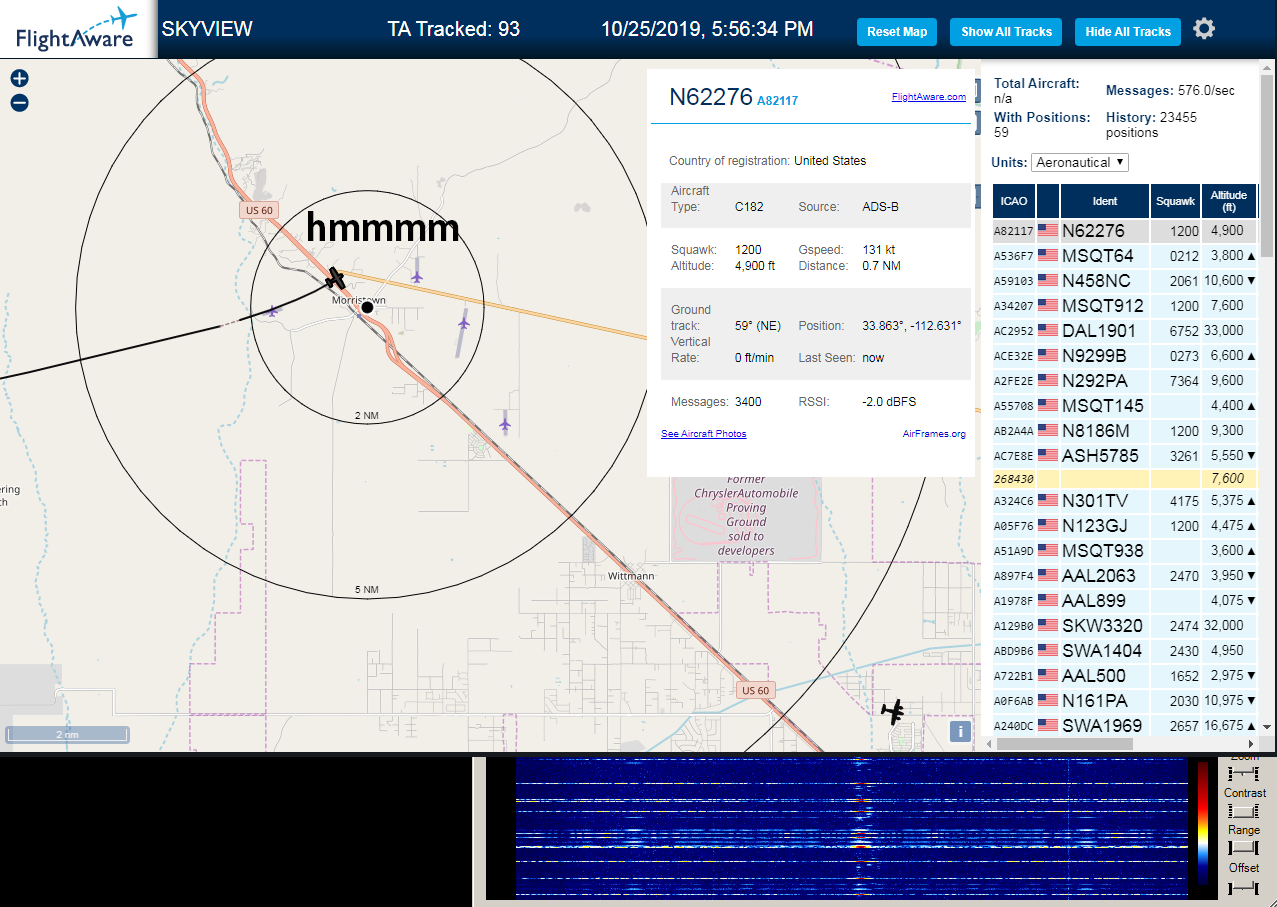Screen dimensions: 1277x907
Task: Select black aircraft icon at bottom right of map
Action: point(893,711)
